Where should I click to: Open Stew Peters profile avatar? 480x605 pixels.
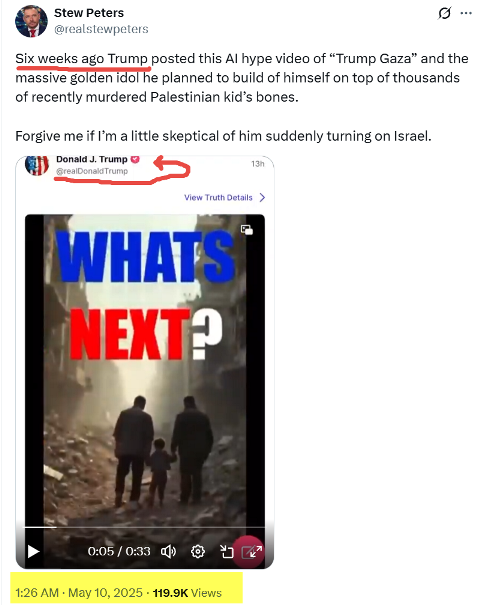pos(31,21)
